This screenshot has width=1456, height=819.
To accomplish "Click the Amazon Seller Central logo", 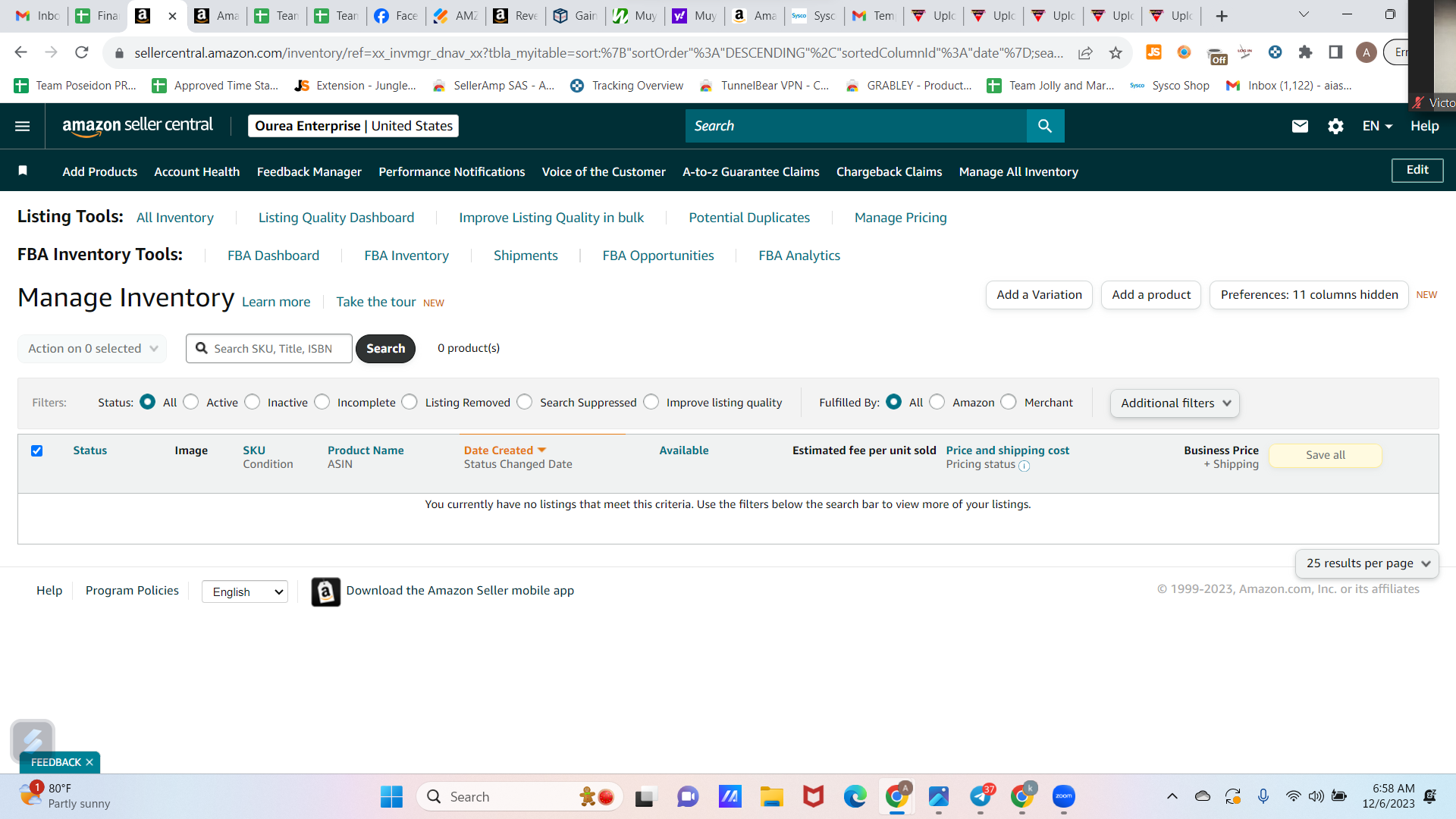I will pyautogui.click(x=137, y=126).
